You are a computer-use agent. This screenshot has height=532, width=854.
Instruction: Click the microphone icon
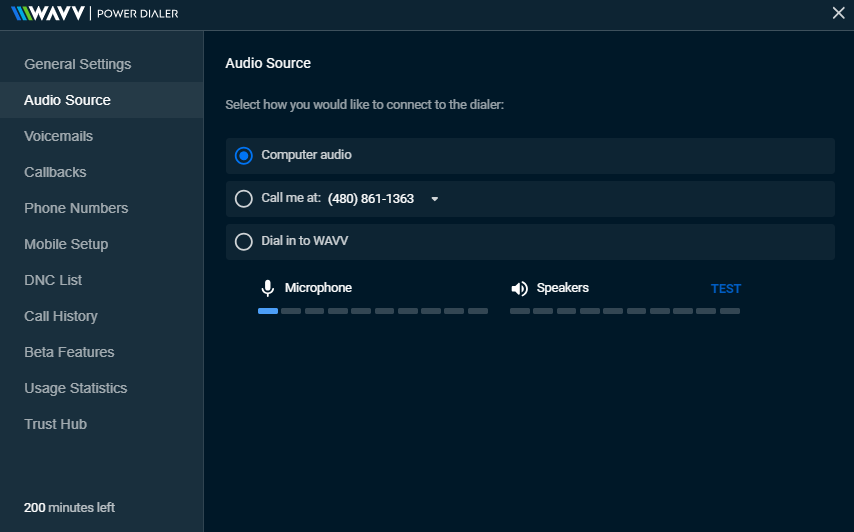coord(267,288)
